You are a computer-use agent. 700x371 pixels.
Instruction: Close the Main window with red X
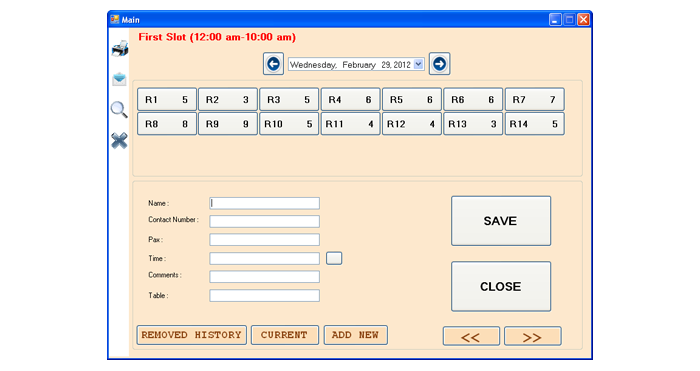[x=583, y=20]
